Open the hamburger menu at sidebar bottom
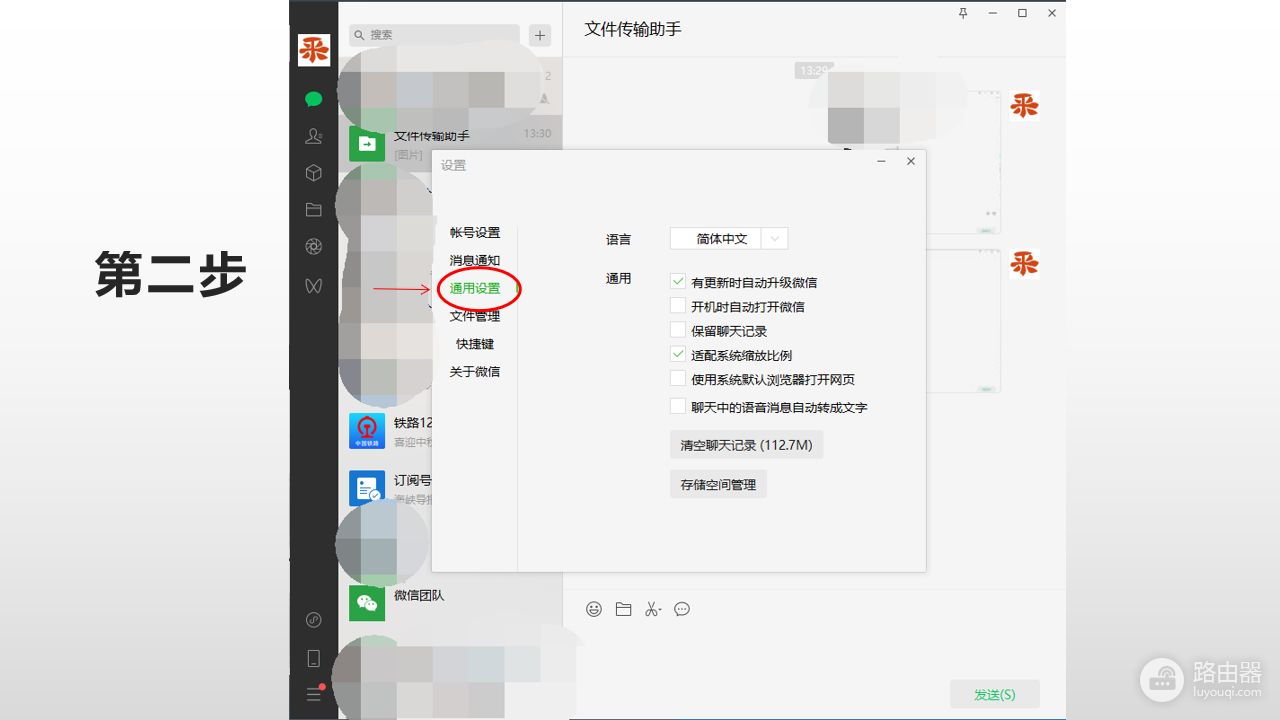The height and width of the screenshot is (720, 1280). coord(314,694)
